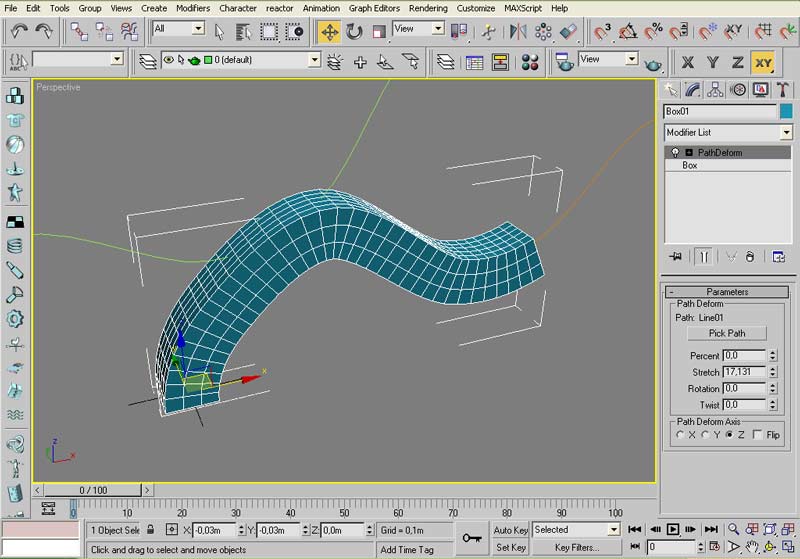Open the reactor menu
The image size is (800, 559).
pos(280,8)
